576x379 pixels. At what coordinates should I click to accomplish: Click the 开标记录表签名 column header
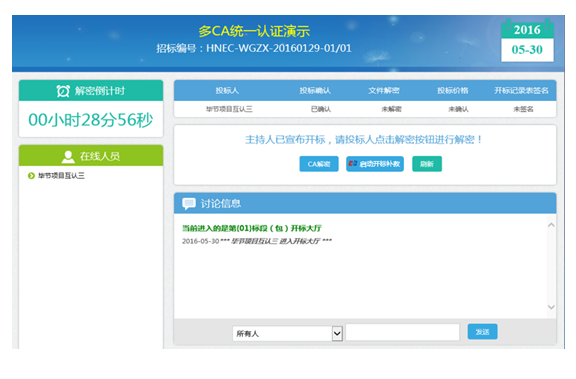[x=521, y=90]
